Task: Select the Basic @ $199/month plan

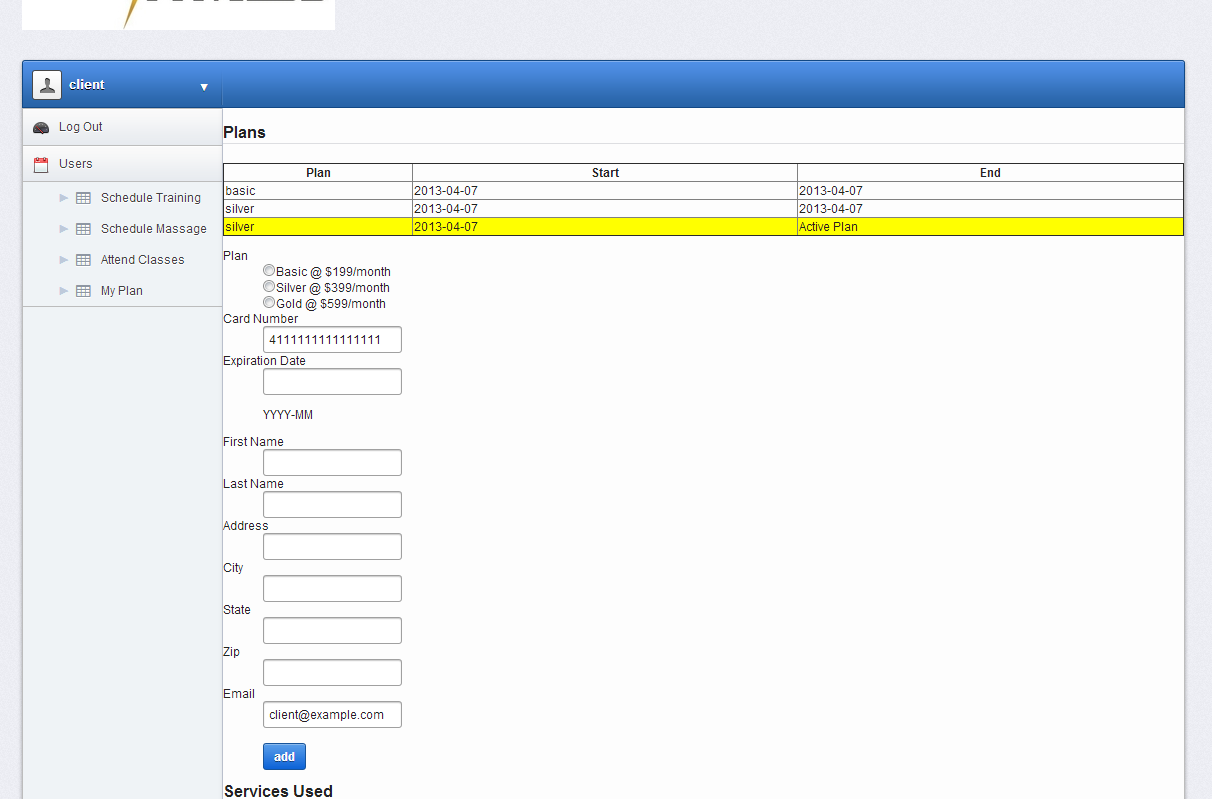Action: click(x=269, y=270)
